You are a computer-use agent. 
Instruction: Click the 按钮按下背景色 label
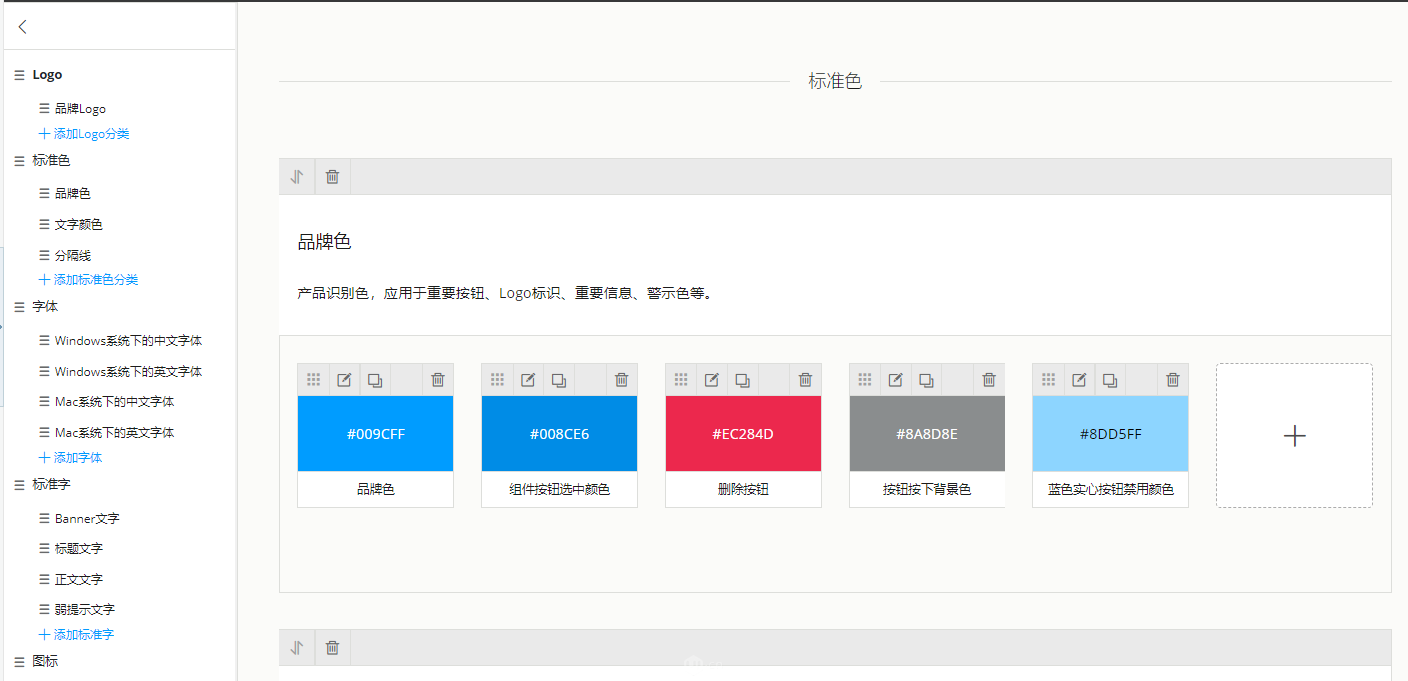point(927,490)
